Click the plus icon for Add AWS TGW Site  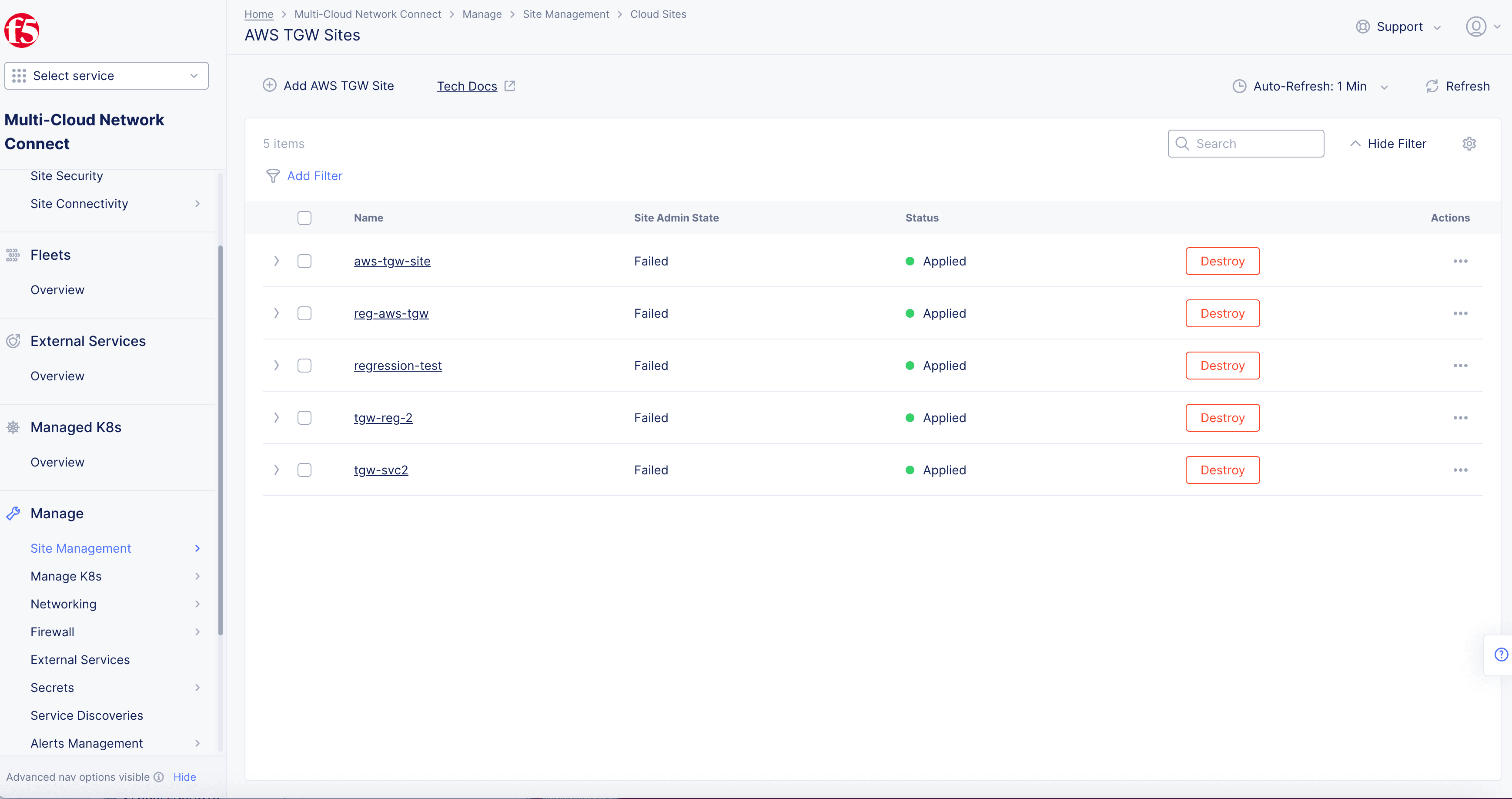(269, 86)
